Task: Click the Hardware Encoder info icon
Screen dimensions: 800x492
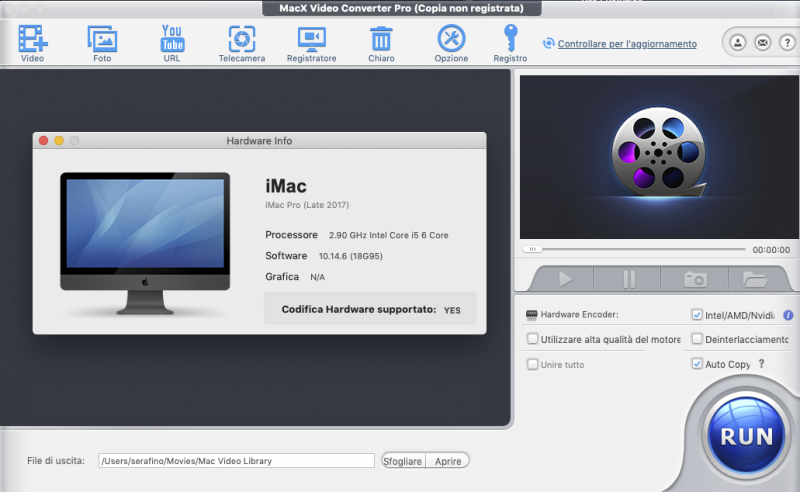Action: coord(788,315)
